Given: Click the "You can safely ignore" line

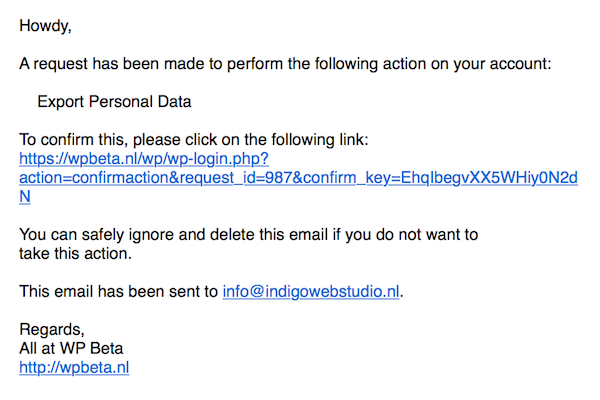Looking at the screenshot, I should pyautogui.click(x=249, y=235).
